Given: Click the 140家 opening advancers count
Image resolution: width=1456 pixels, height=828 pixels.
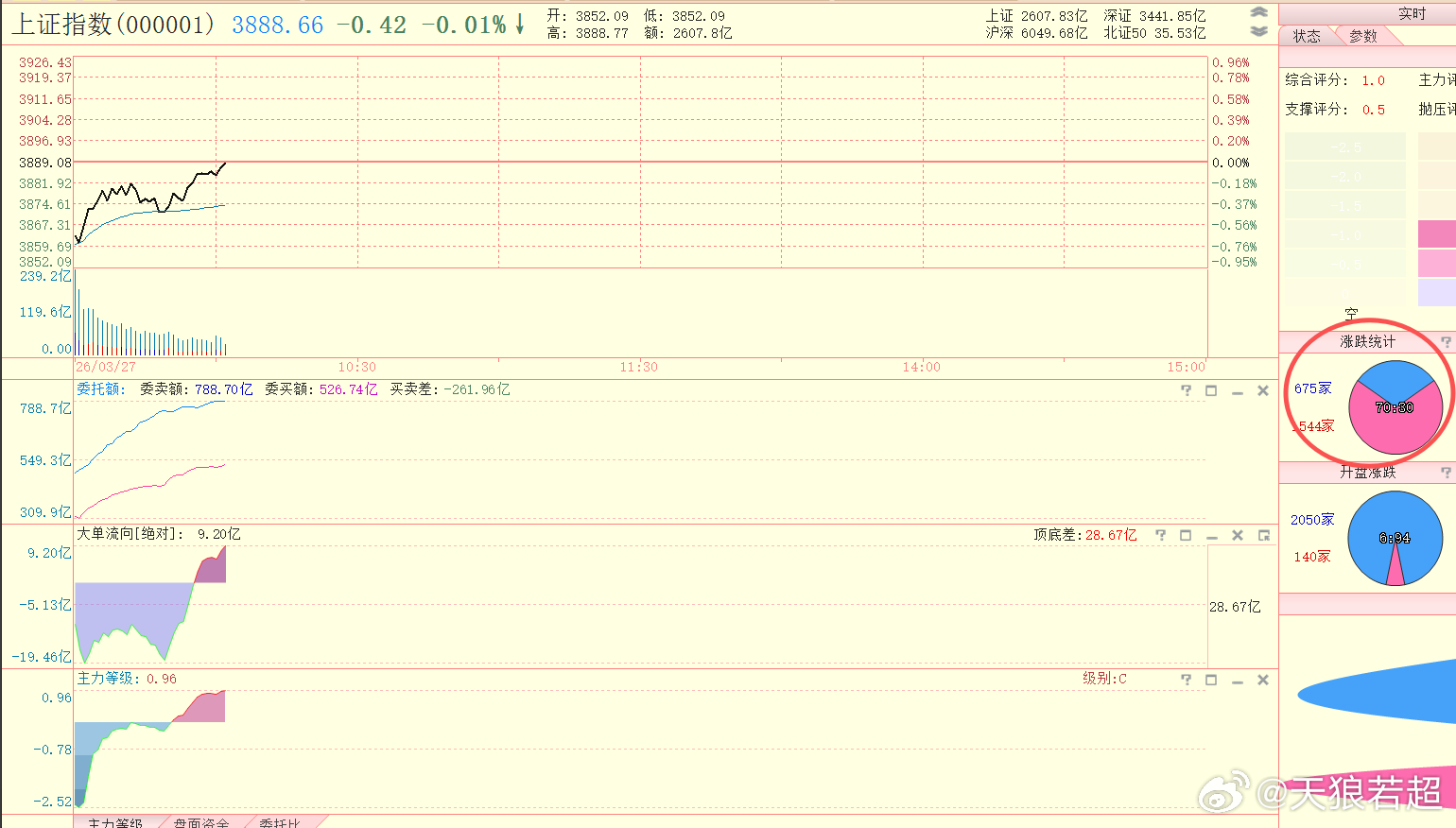Looking at the screenshot, I should [x=1312, y=557].
